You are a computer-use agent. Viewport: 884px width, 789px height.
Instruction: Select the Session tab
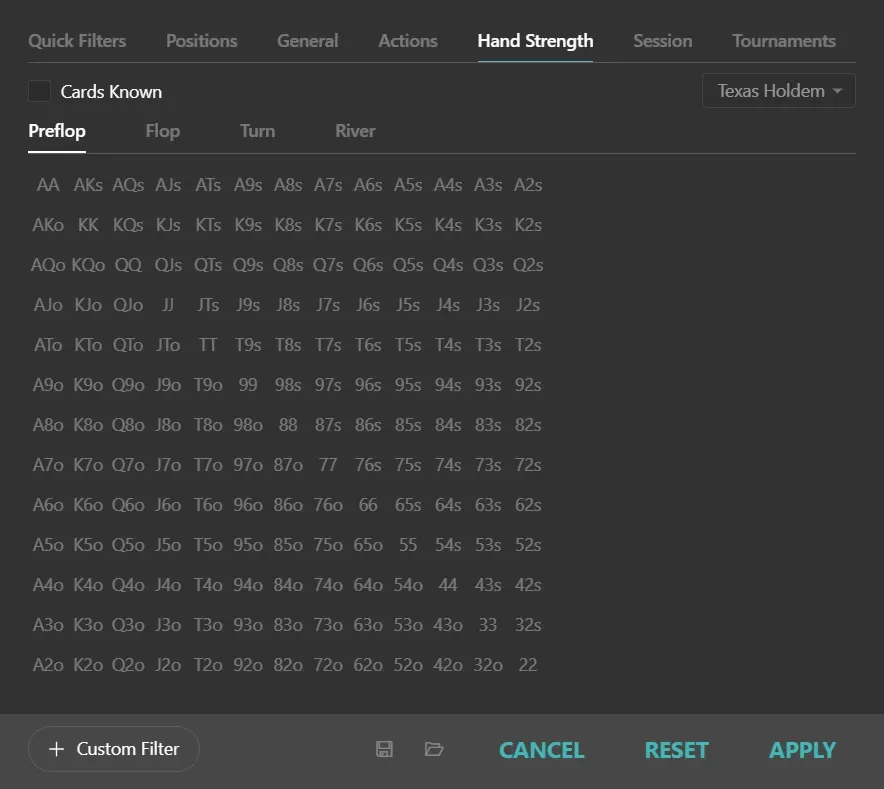click(662, 41)
